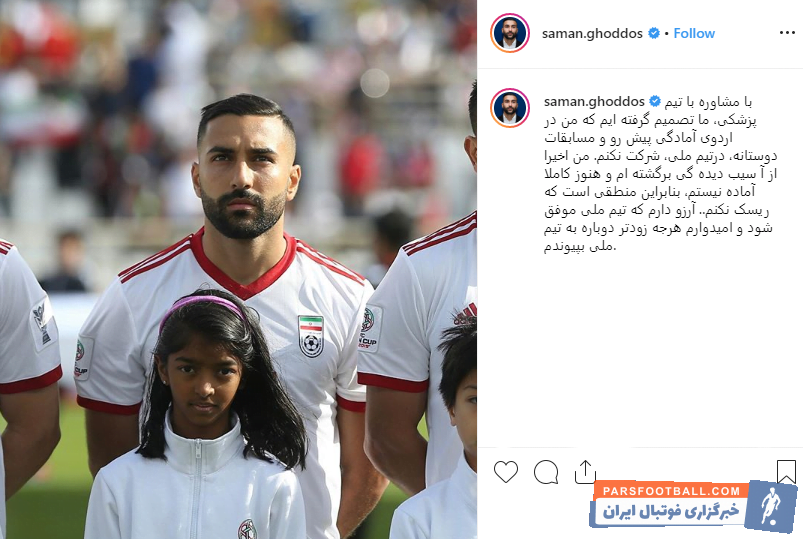Click the verified badge in the header
The width and height of the screenshot is (803, 539).
click(x=654, y=33)
